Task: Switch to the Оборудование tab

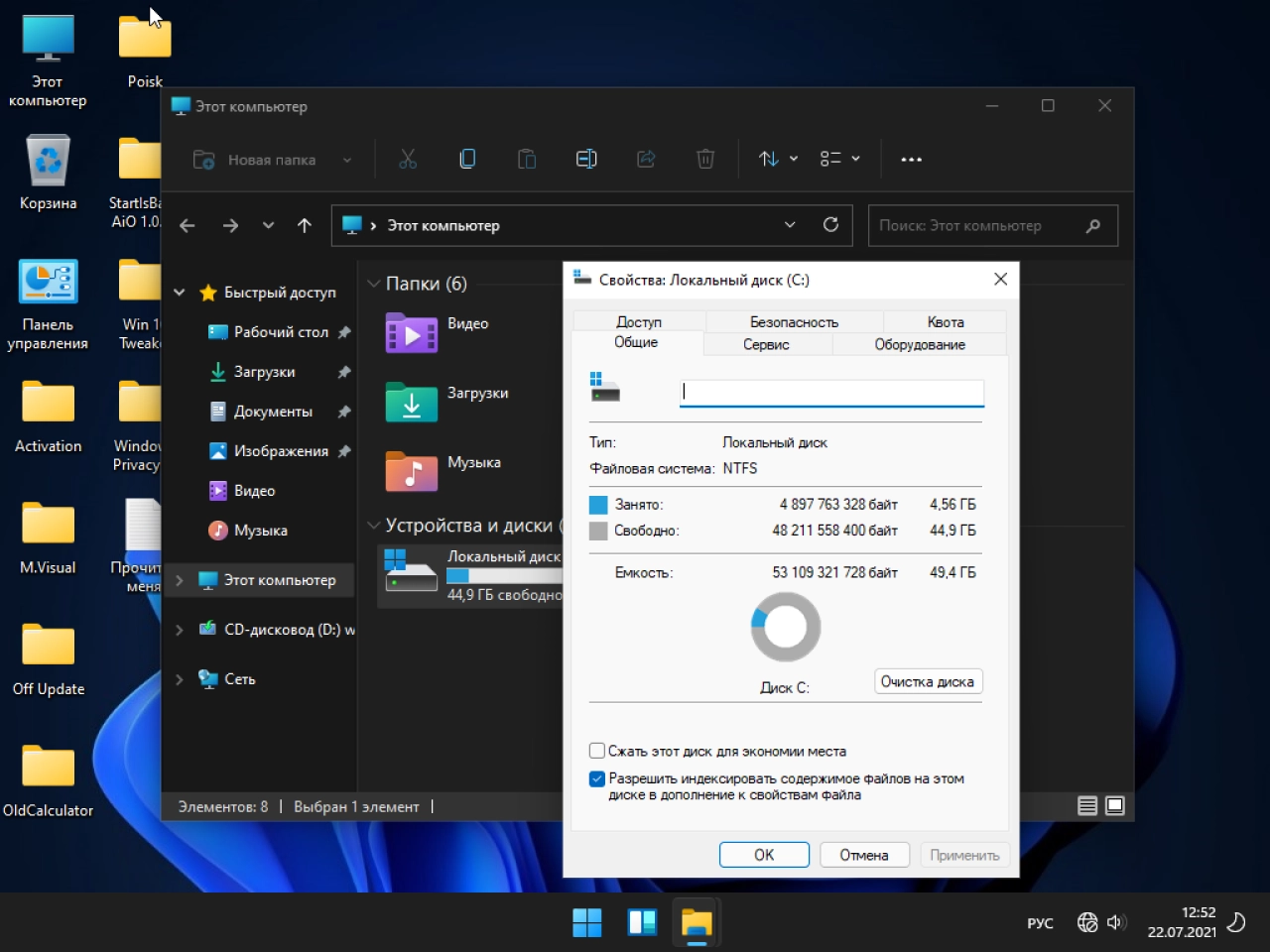Action: [x=920, y=344]
